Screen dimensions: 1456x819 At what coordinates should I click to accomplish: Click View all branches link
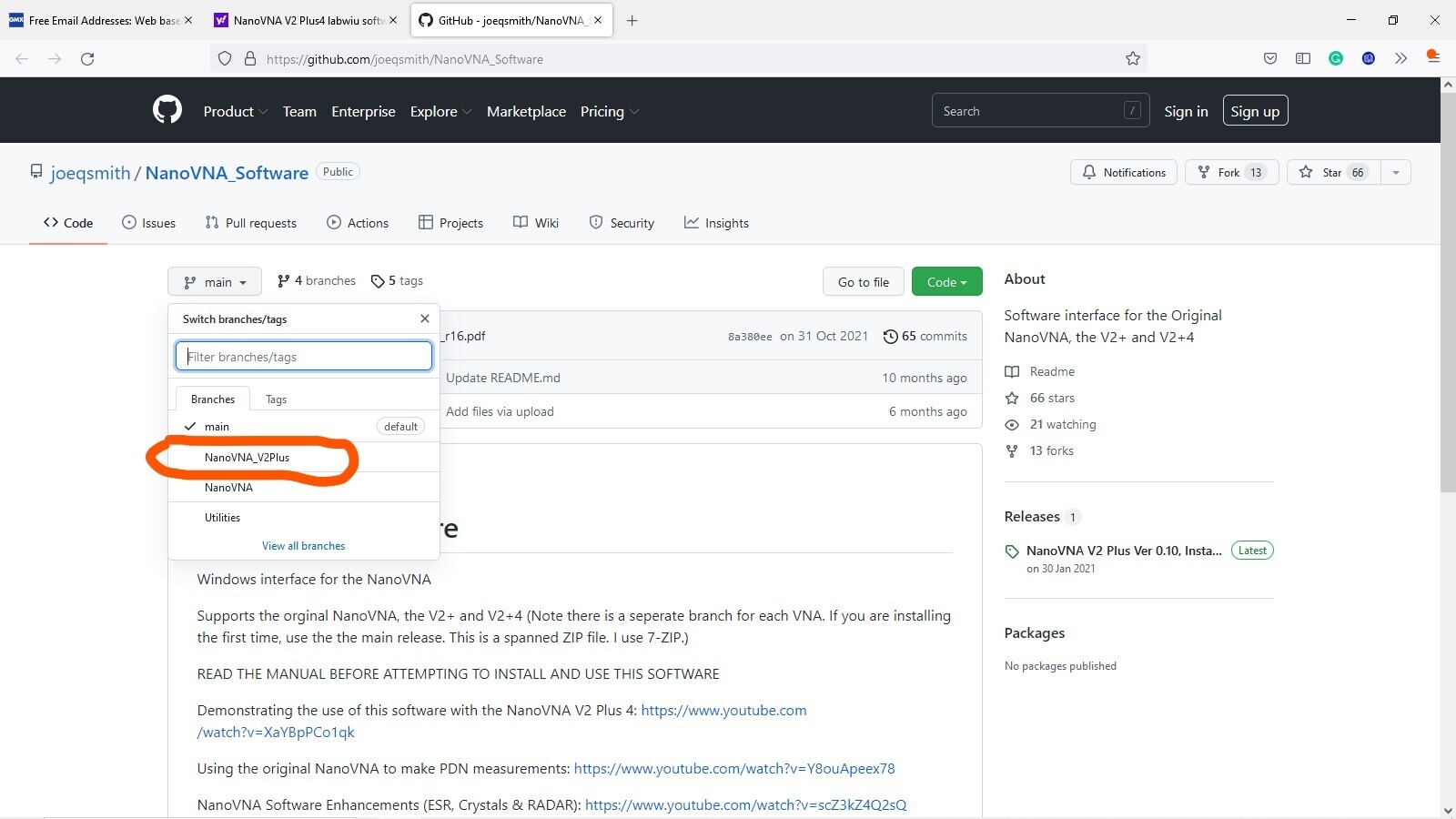303,546
